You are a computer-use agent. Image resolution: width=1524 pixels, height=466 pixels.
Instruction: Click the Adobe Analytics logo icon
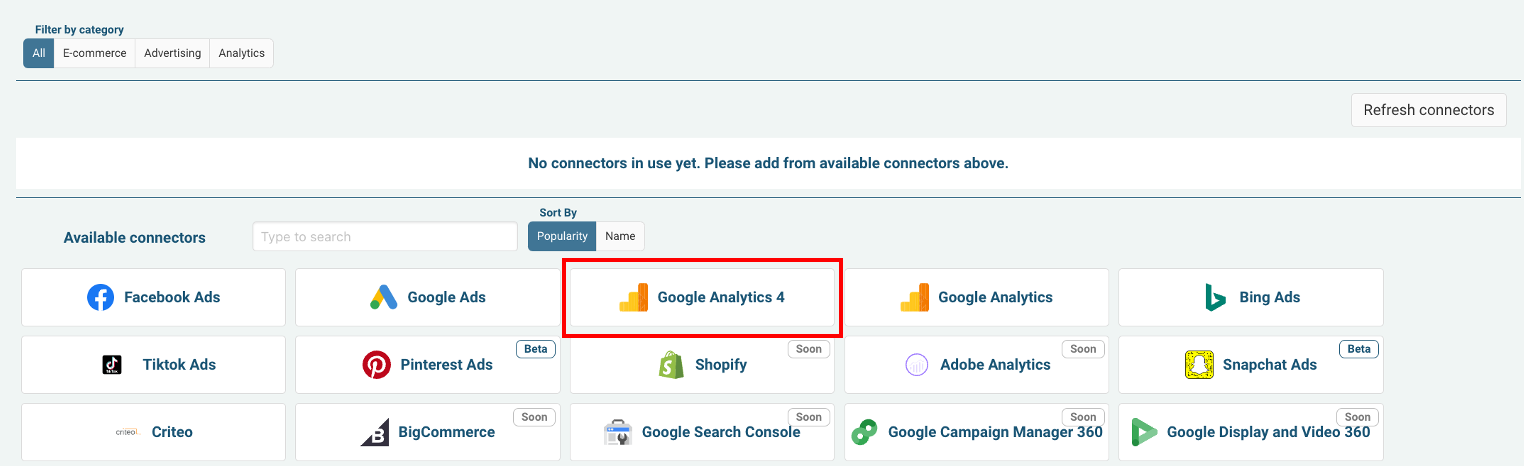tap(917, 365)
